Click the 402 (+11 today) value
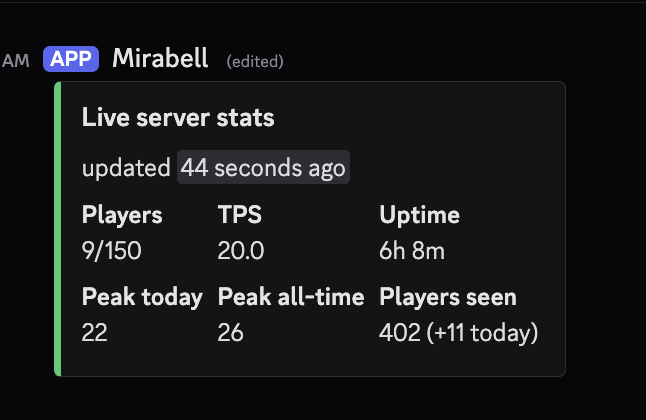The height and width of the screenshot is (420, 646). coord(459,333)
